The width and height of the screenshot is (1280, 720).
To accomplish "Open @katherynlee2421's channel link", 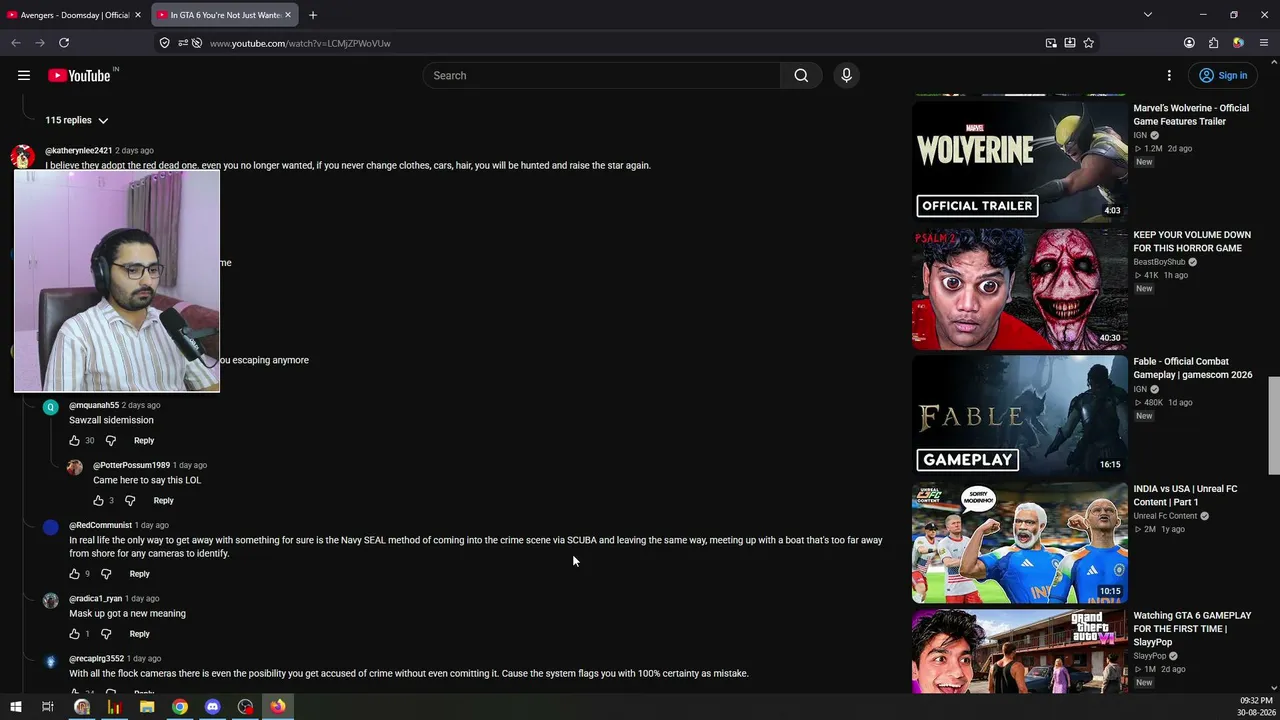I will [x=79, y=150].
